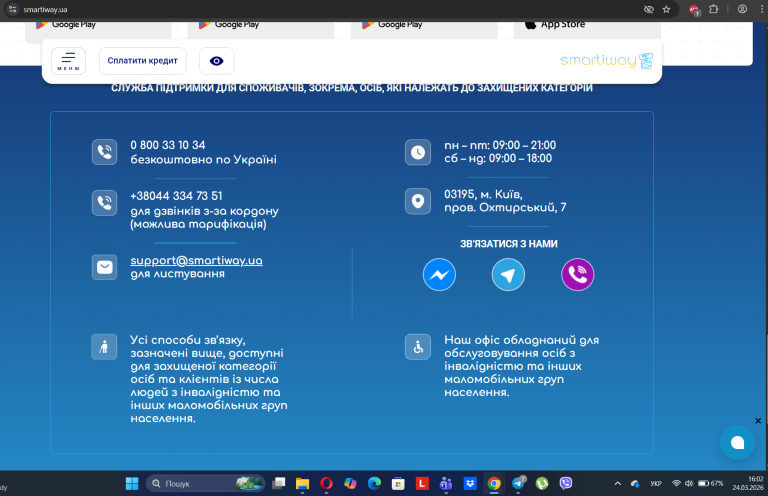Click the crossed-eye tracking icon in address bar
This screenshot has height=496, width=768.
648,9
